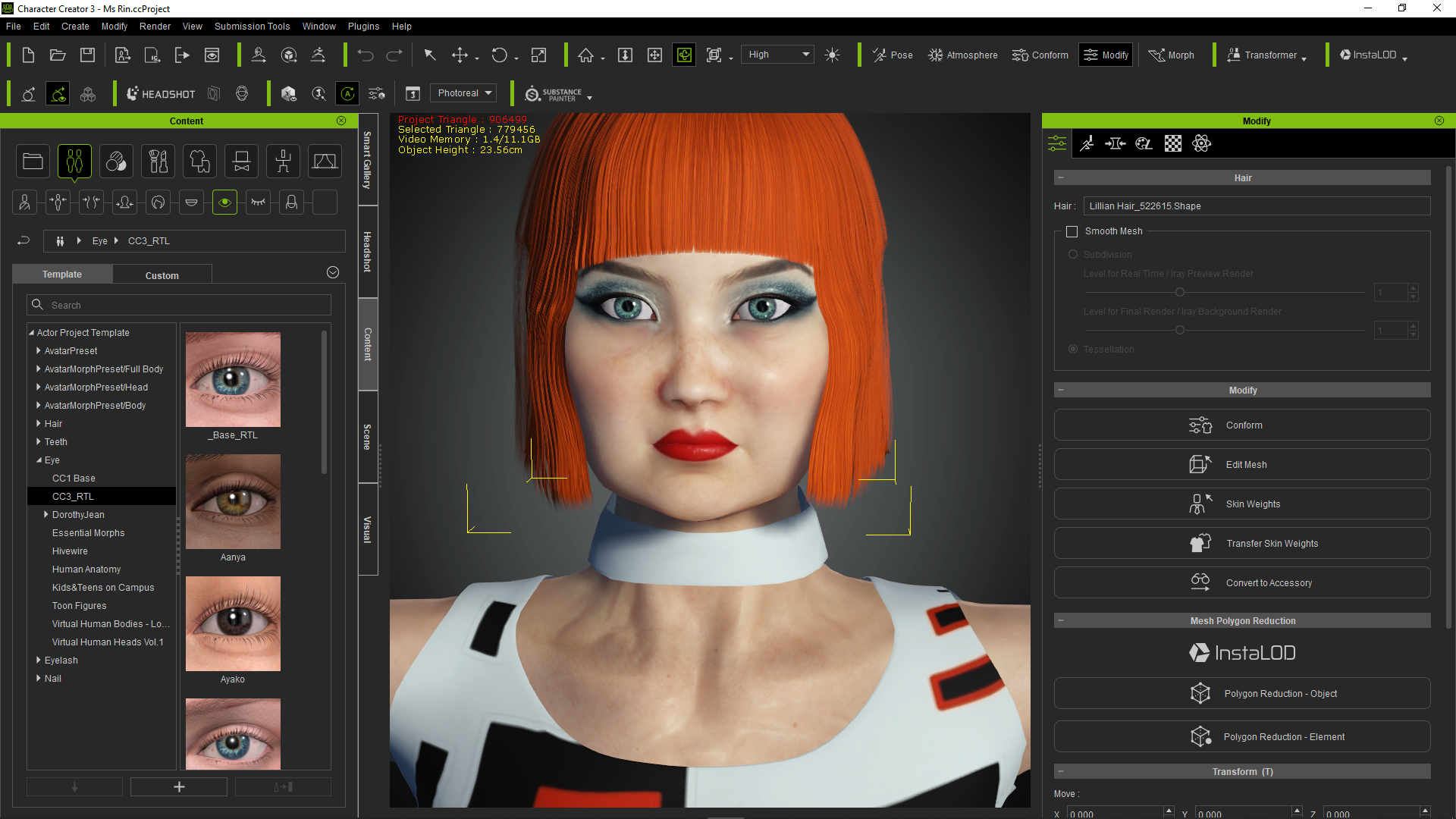1456x819 pixels.
Task: Select Cloth category icon in Content
Action: click(199, 161)
